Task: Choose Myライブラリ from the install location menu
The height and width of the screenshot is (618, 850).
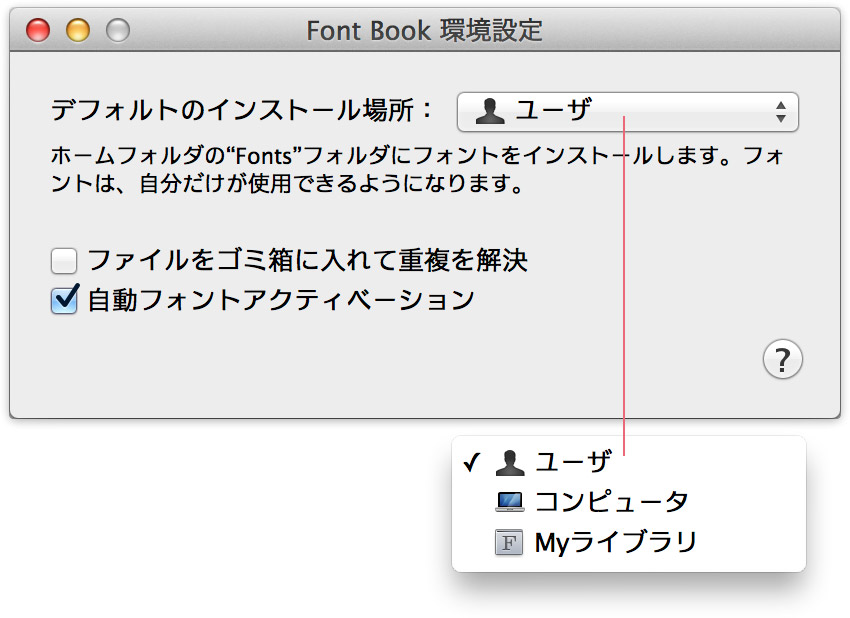Action: (629, 542)
